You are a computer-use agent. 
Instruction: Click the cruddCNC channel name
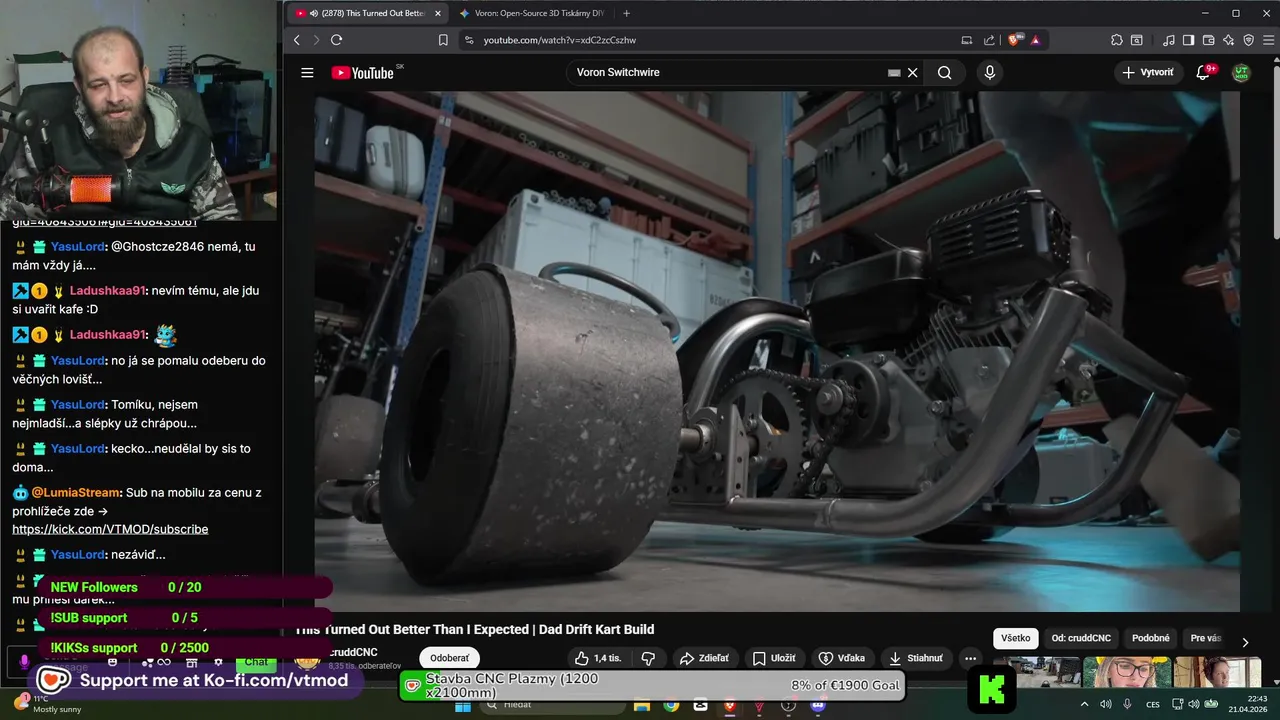click(x=353, y=652)
